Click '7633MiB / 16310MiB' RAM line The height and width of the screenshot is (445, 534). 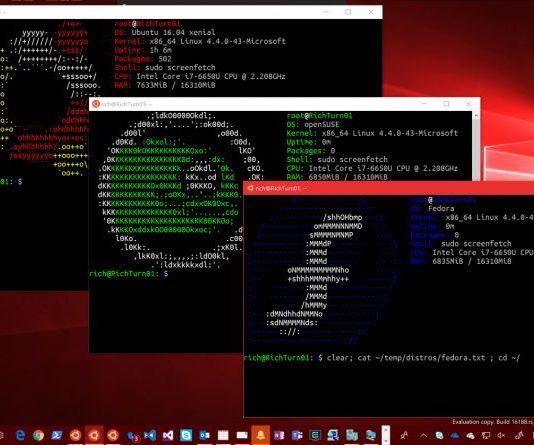[x=176, y=85]
